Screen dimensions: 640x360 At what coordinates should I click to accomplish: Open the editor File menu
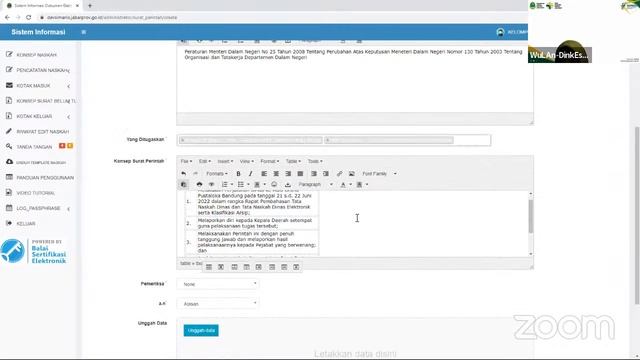click(186, 161)
